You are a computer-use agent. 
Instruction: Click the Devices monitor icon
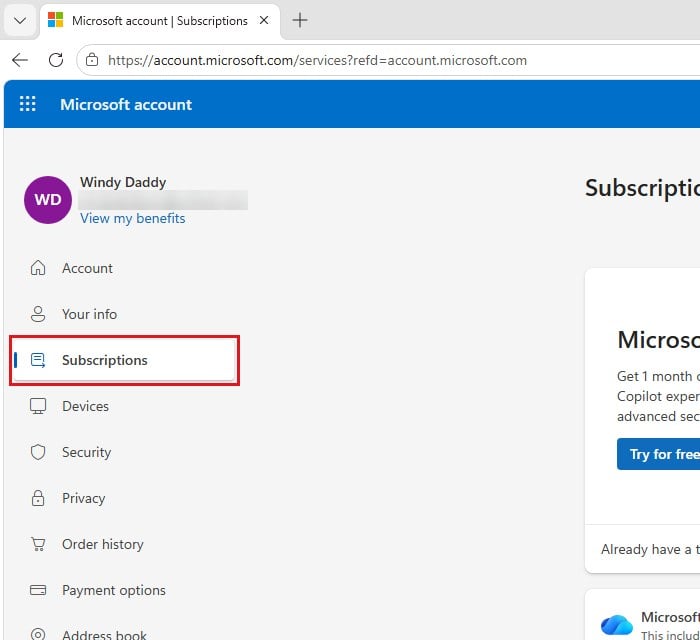[38, 406]
